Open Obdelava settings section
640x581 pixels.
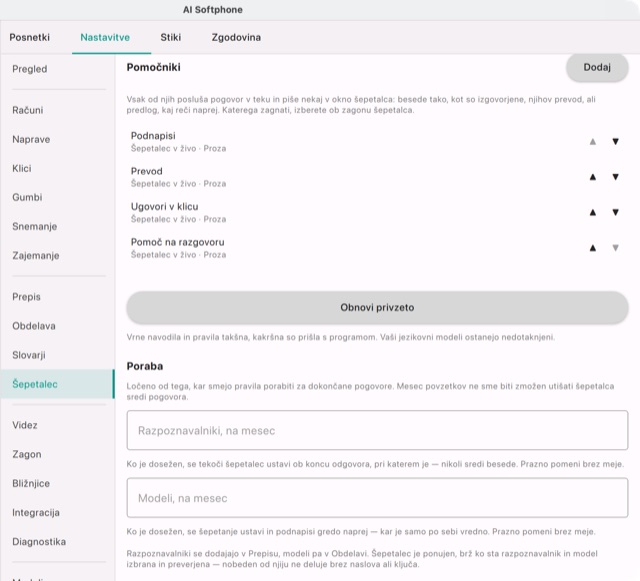(58, 326)
